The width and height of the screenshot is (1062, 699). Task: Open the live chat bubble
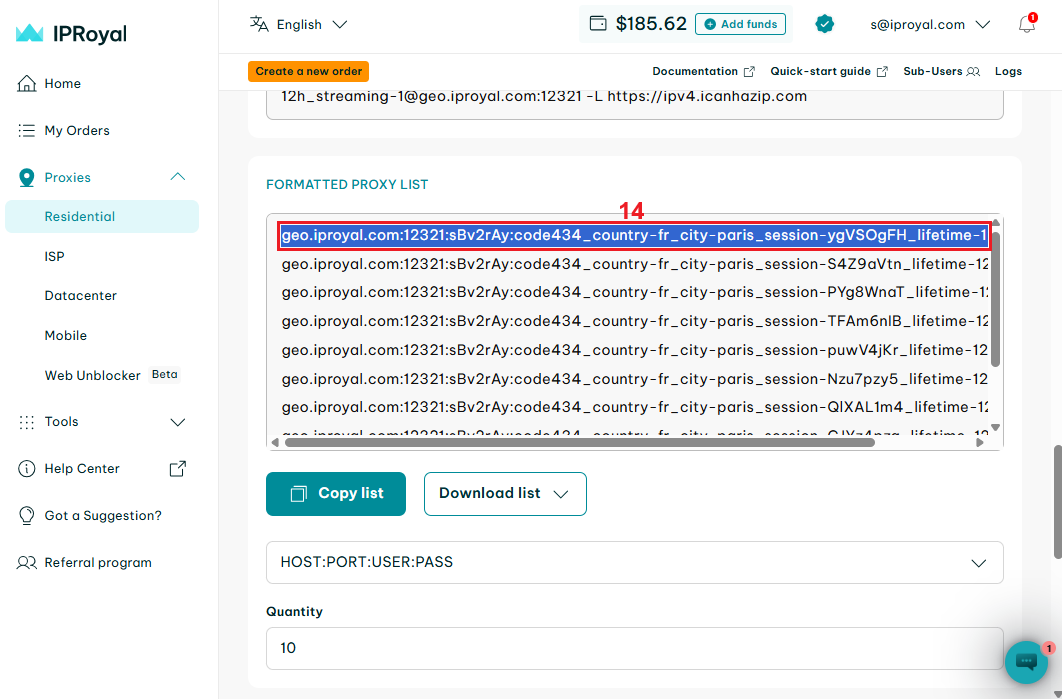(1026, 661)
